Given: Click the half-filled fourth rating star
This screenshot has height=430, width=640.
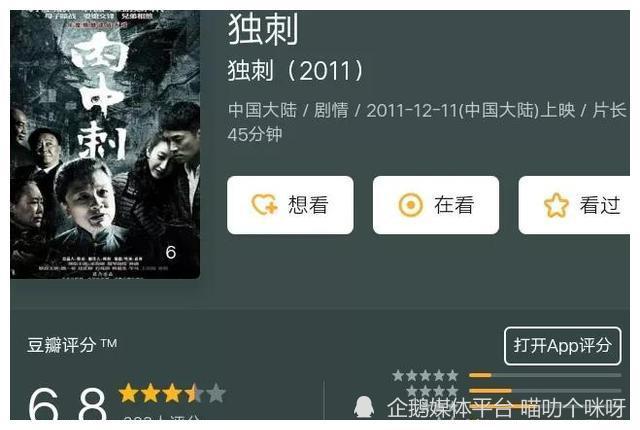Looking at the screenshot, I should [194, 394].
